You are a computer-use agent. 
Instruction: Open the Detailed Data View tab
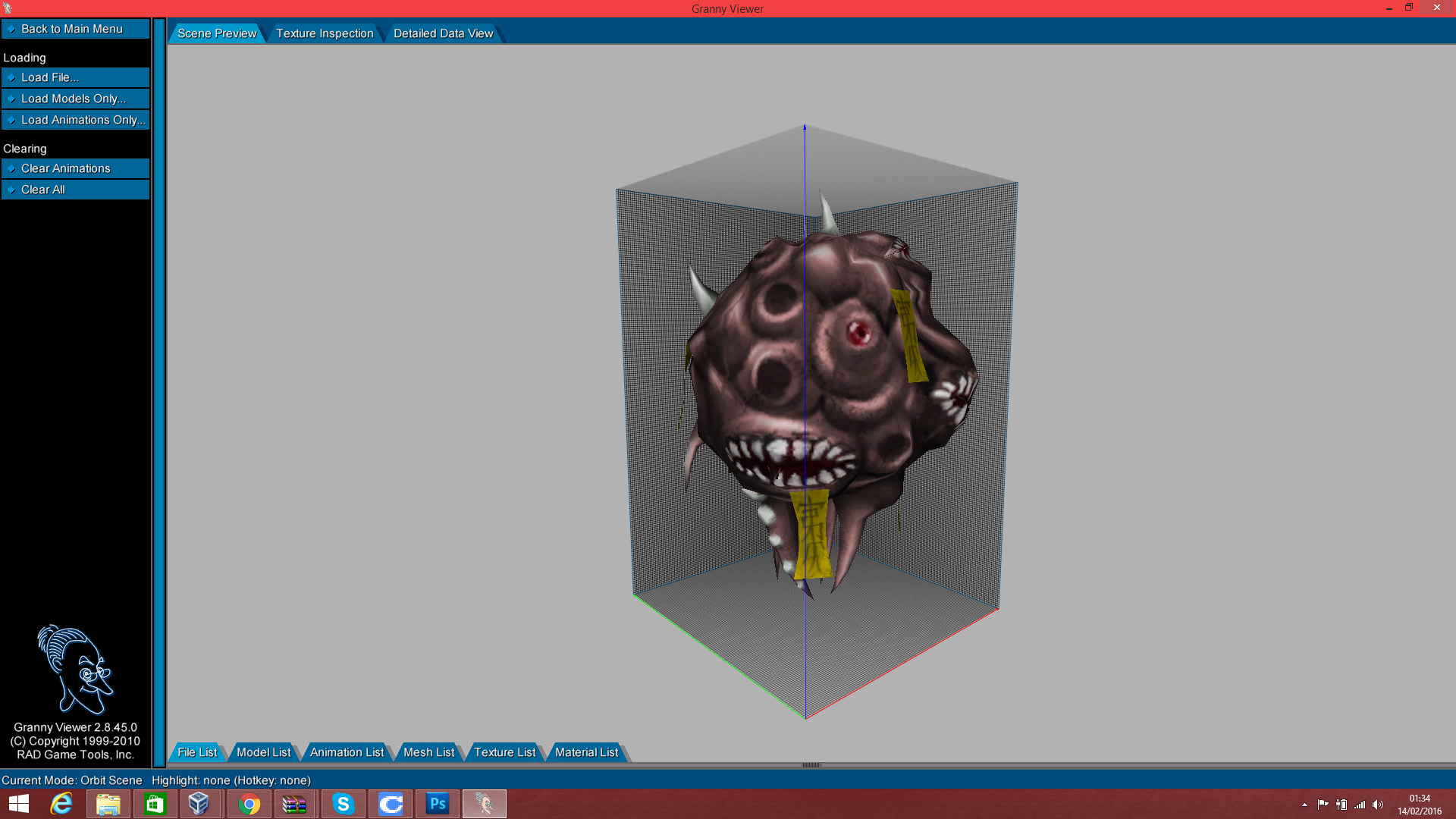[443, 33]
